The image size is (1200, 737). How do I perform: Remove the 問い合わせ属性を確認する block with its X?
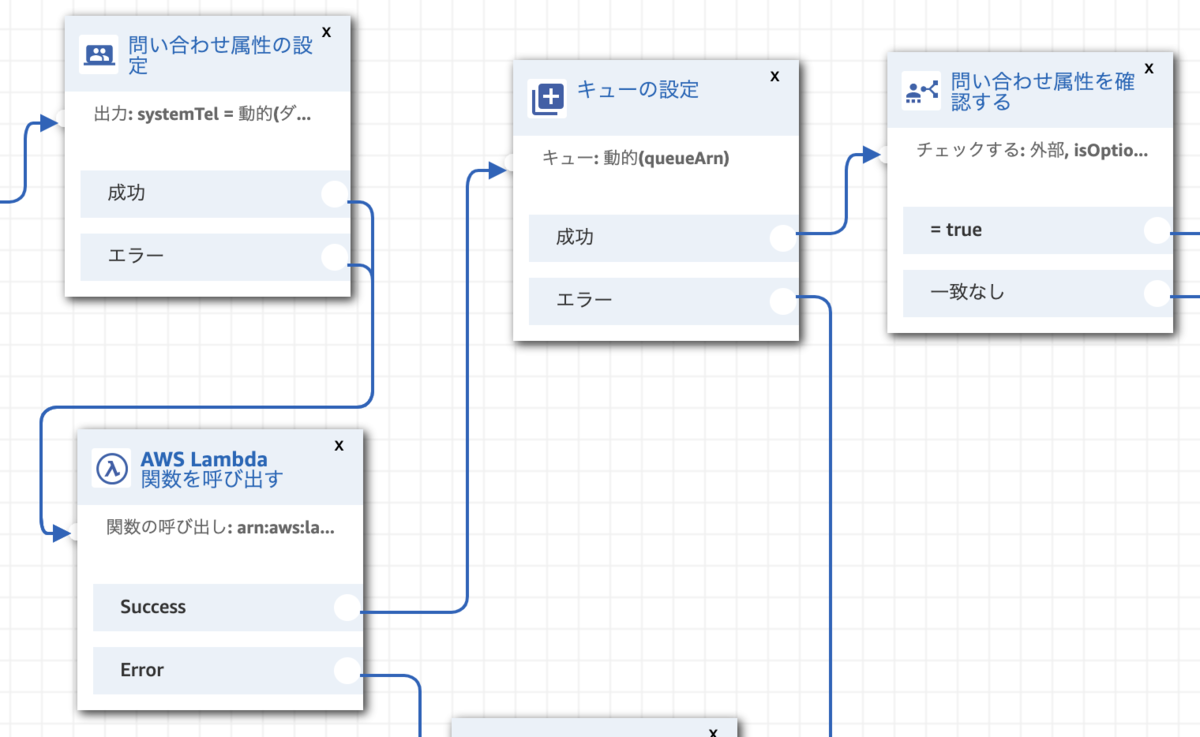click(x=1148, y=69)
